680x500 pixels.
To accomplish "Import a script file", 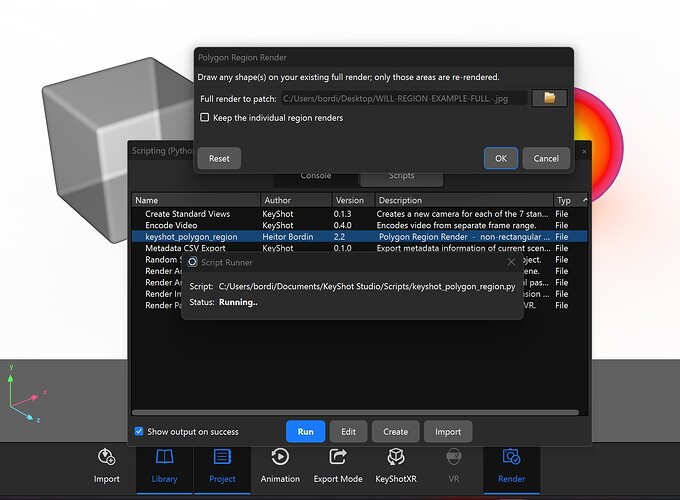I will (x=448, y=431).
